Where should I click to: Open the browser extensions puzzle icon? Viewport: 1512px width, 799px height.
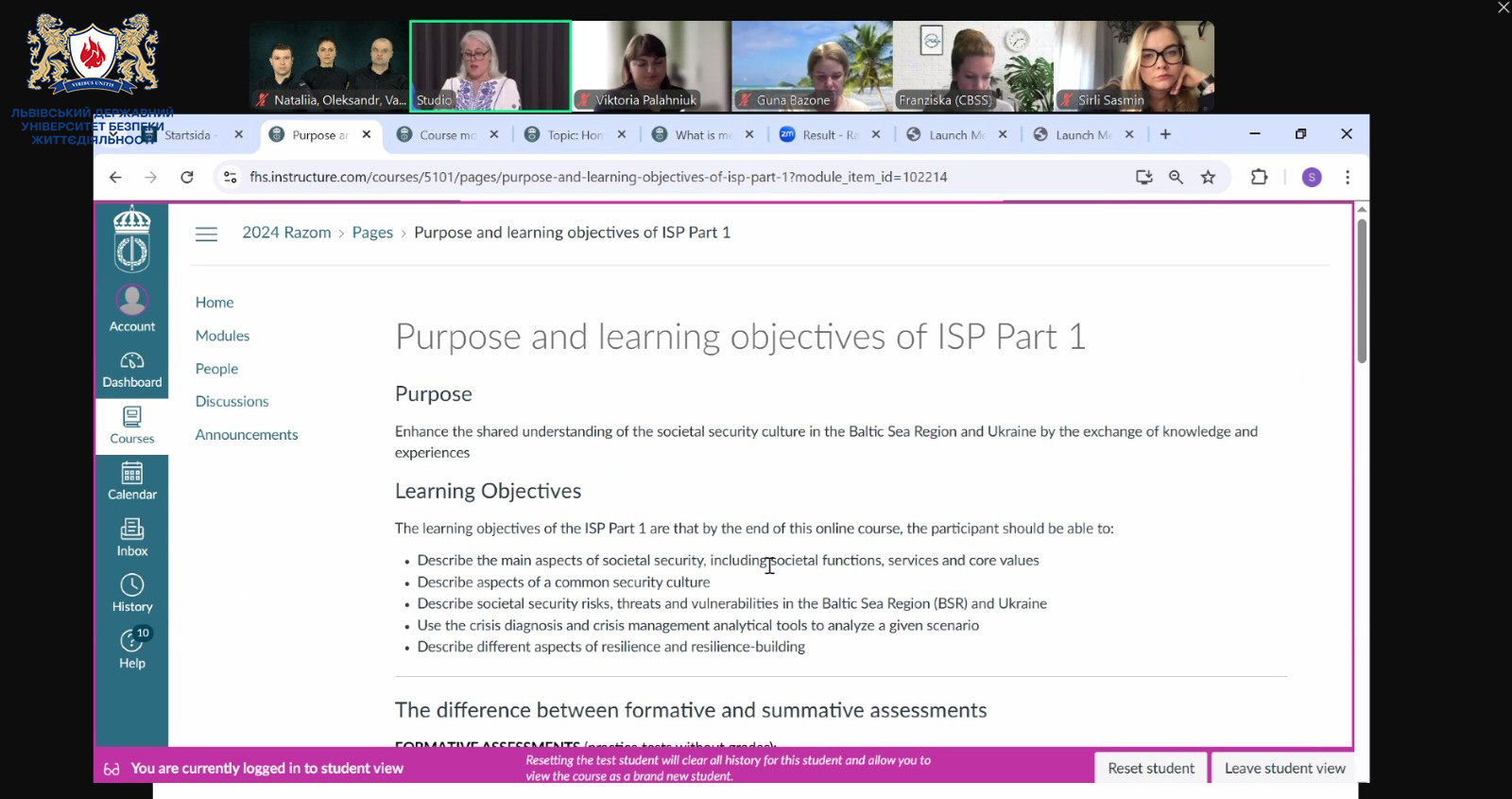1259,177
